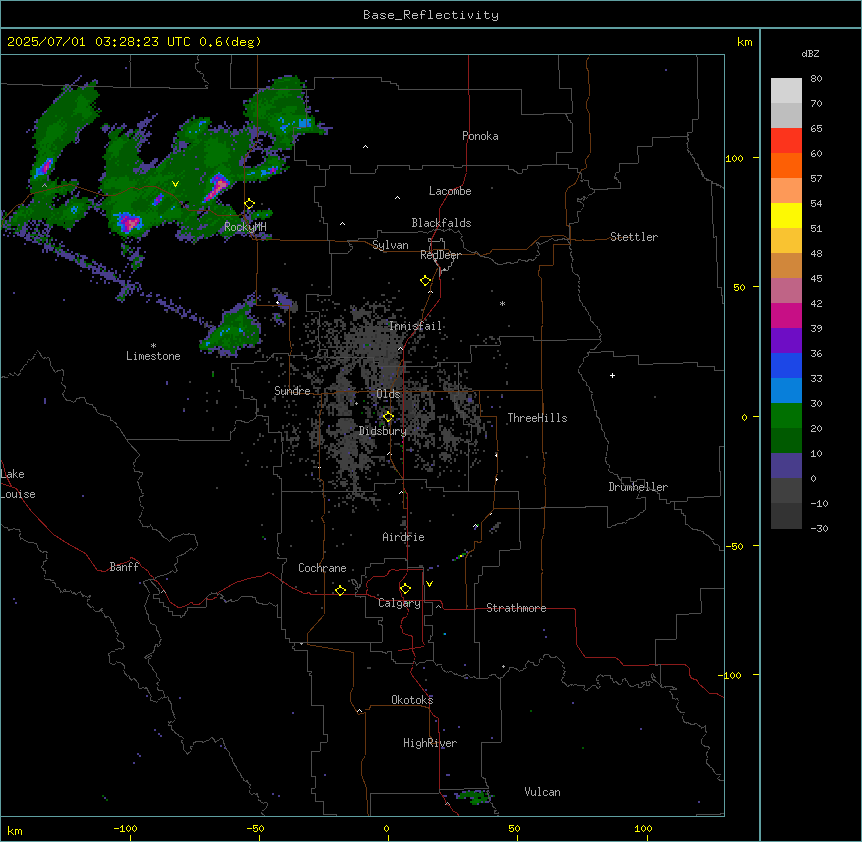862x842 pixels.
Task: Click the Airdrie city label
Action: tap(403, 536)
